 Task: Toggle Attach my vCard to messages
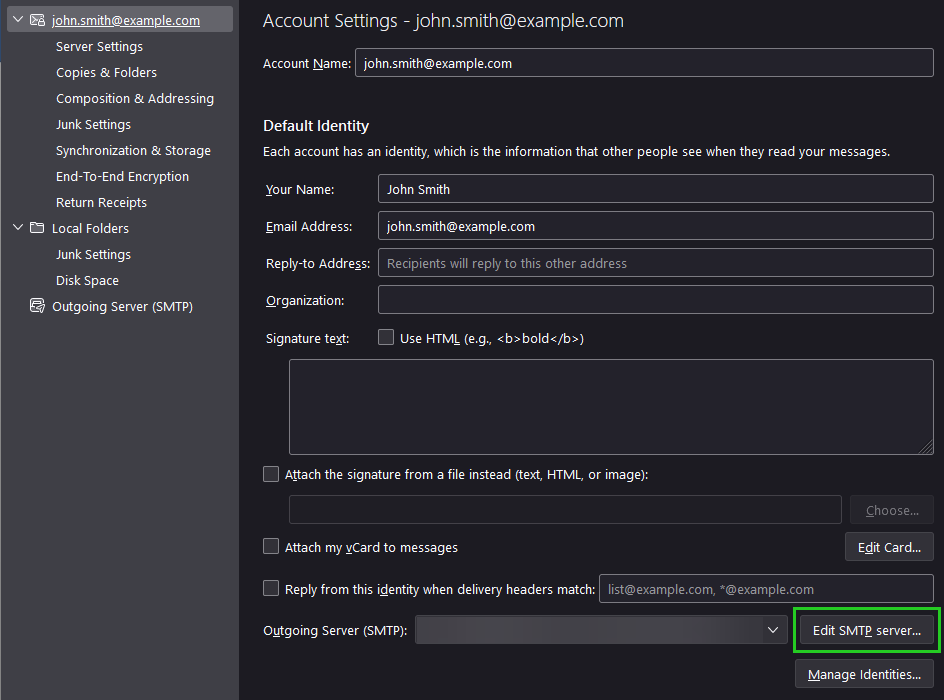(x=271, y=547)
